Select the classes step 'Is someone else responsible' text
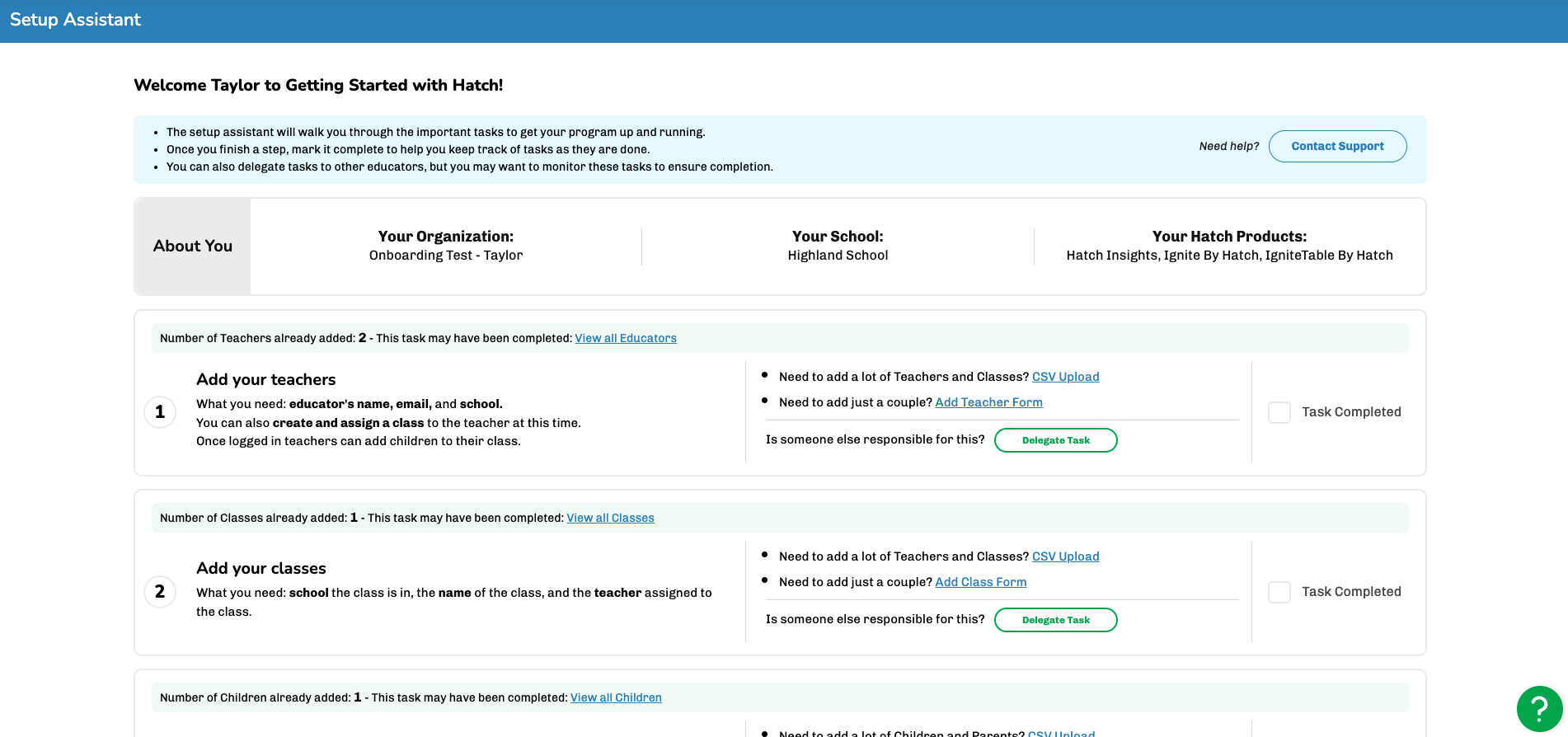This screenshot has width=1568, height=737. pyautogui.click(x=875, y=619)
